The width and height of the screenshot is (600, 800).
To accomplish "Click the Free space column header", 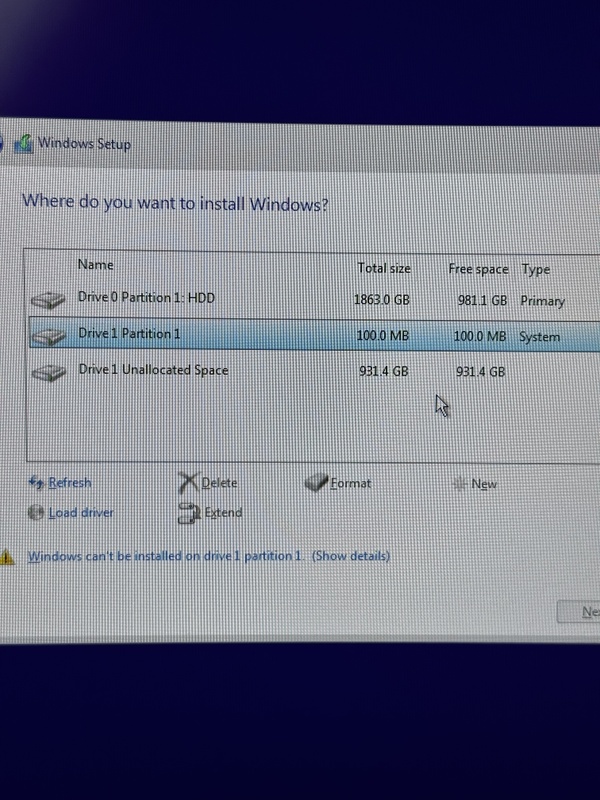I will [x=478, y=269].
